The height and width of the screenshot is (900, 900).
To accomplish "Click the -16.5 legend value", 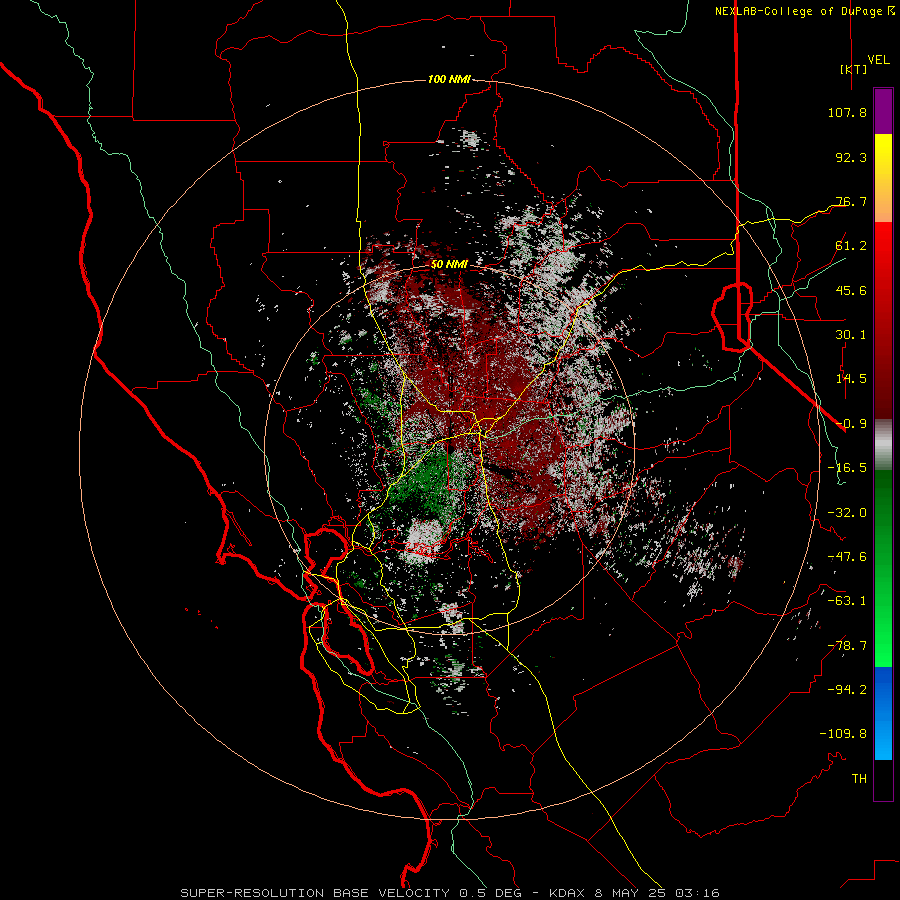I will (x=847, y=468).
